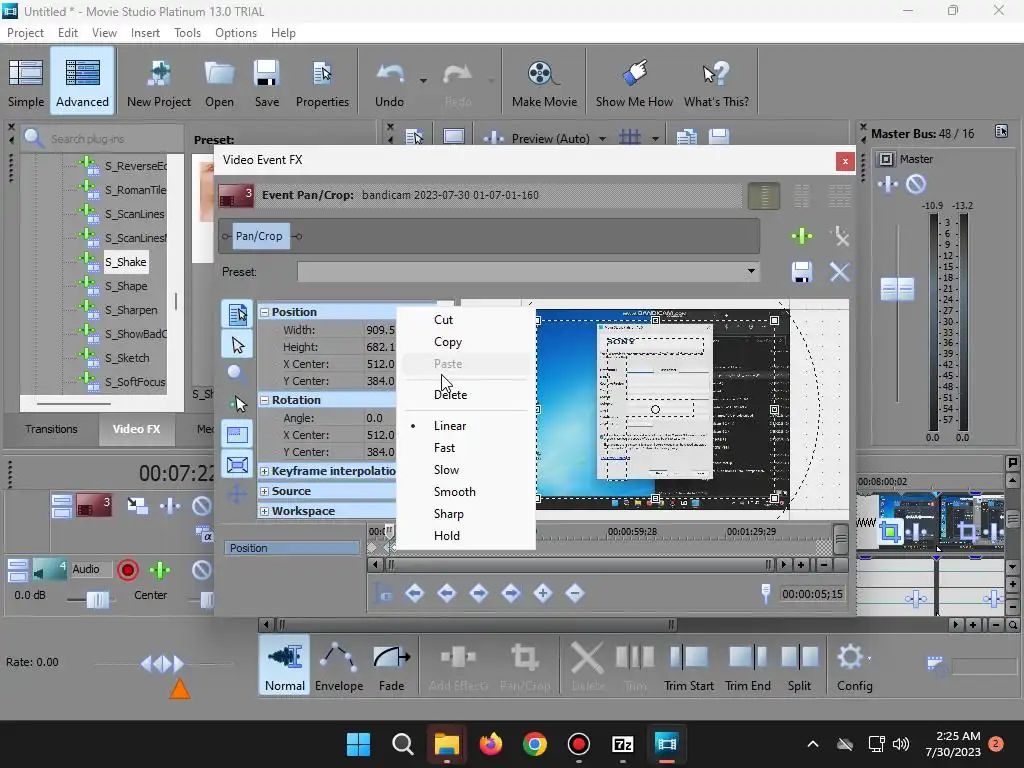Create a new keyframe with plus diamond
Screen dimensions: 1024x768
click(543, 593)
